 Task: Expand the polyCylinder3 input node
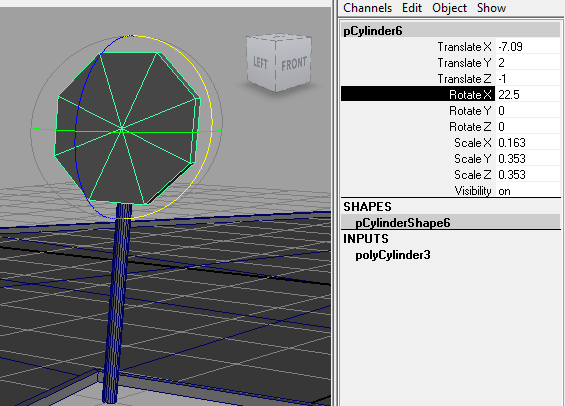[x=393, y=255]
